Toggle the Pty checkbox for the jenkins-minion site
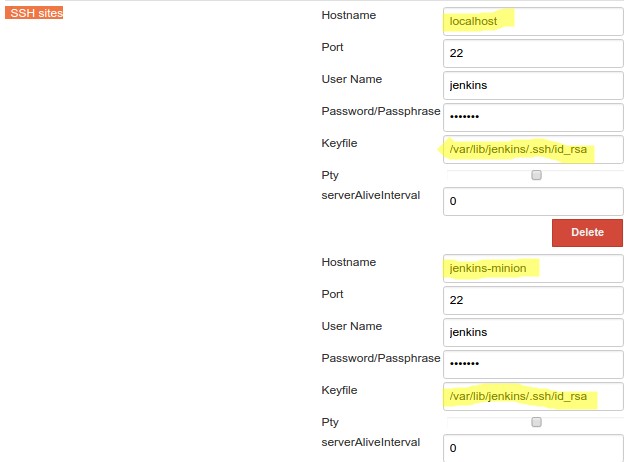 pyautogui.click(x=536, y=422)
